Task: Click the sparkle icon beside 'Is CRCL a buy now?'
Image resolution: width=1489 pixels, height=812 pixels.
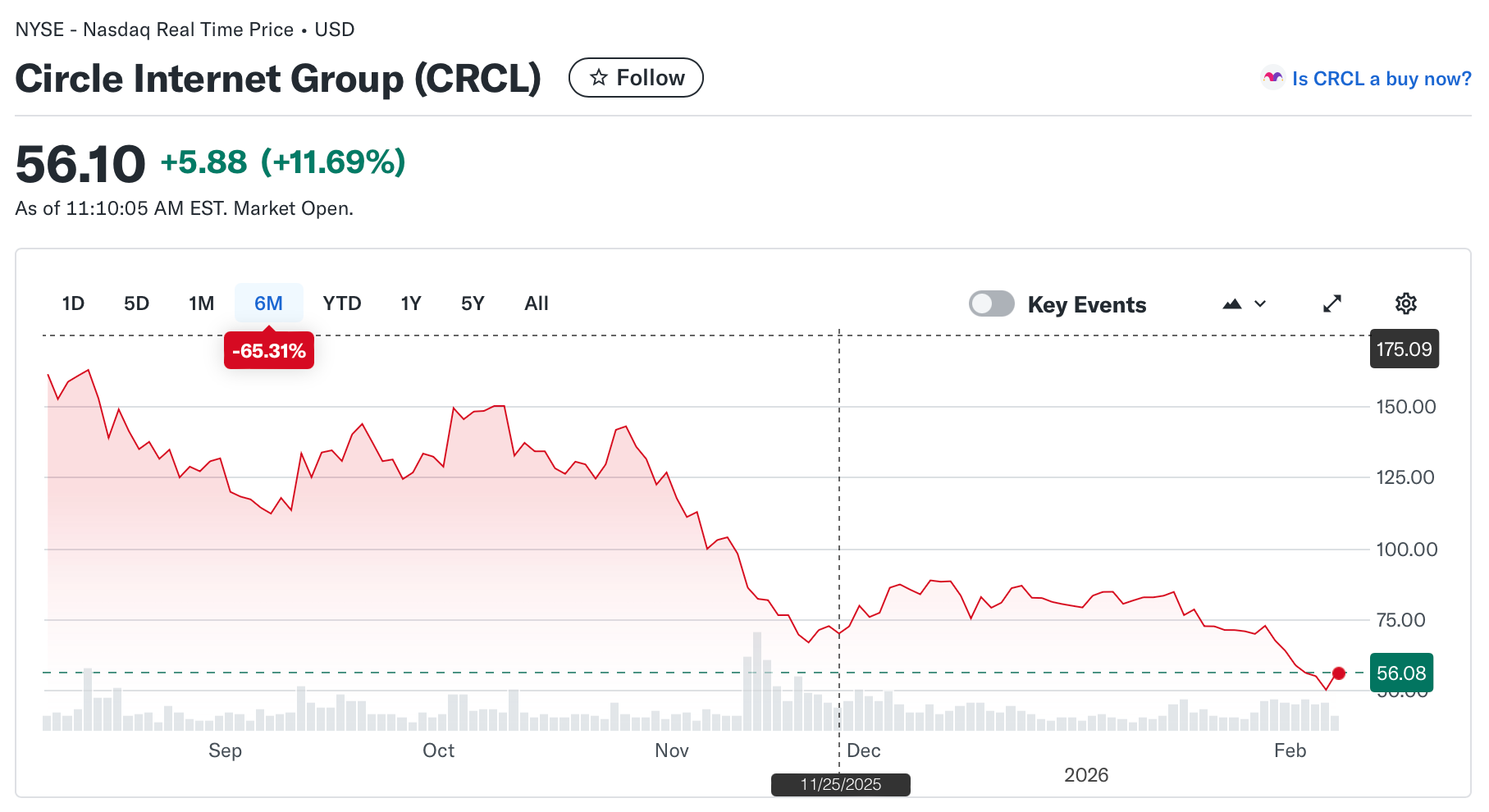Action: coord(1272,78)
